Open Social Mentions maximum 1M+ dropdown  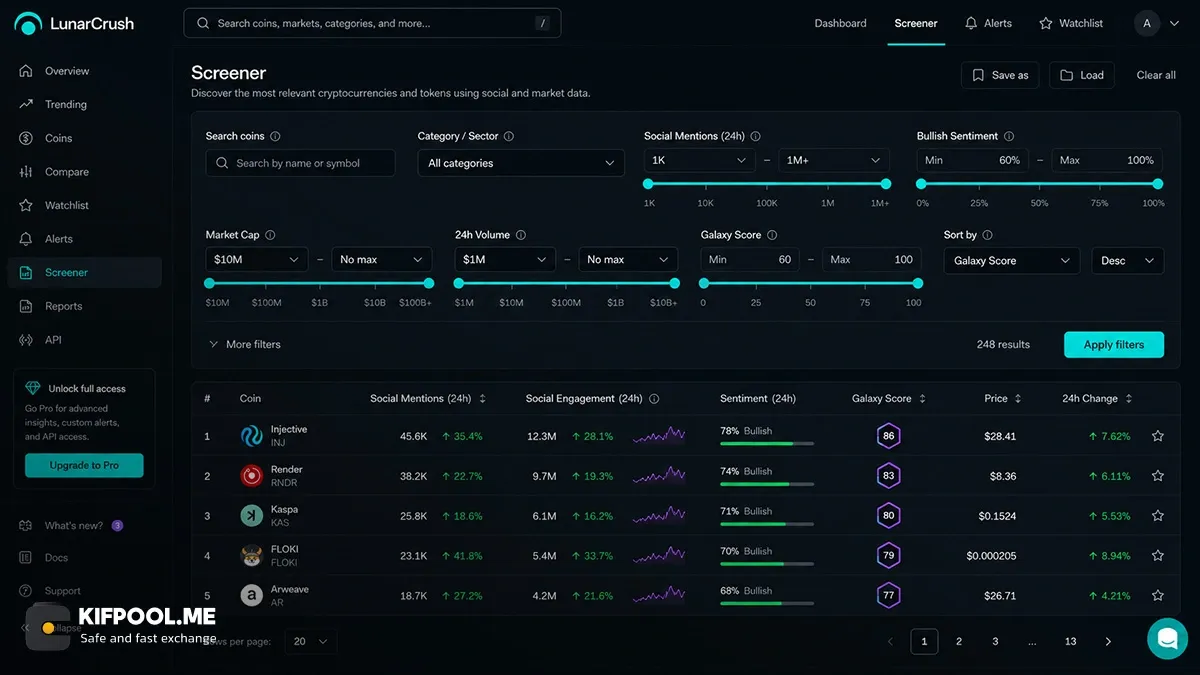pos(834,160)
